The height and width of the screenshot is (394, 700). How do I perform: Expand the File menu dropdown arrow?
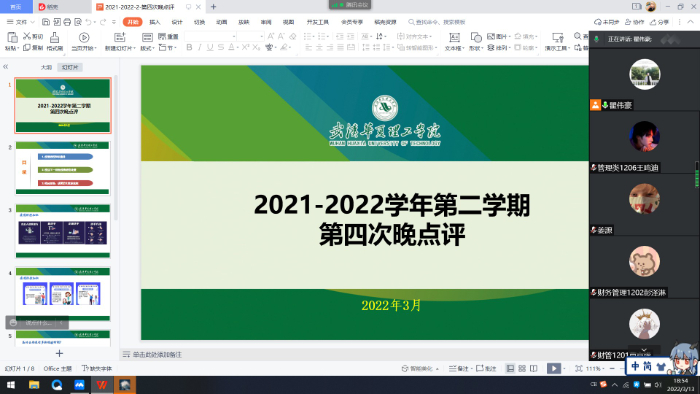[x=33, y=22]
